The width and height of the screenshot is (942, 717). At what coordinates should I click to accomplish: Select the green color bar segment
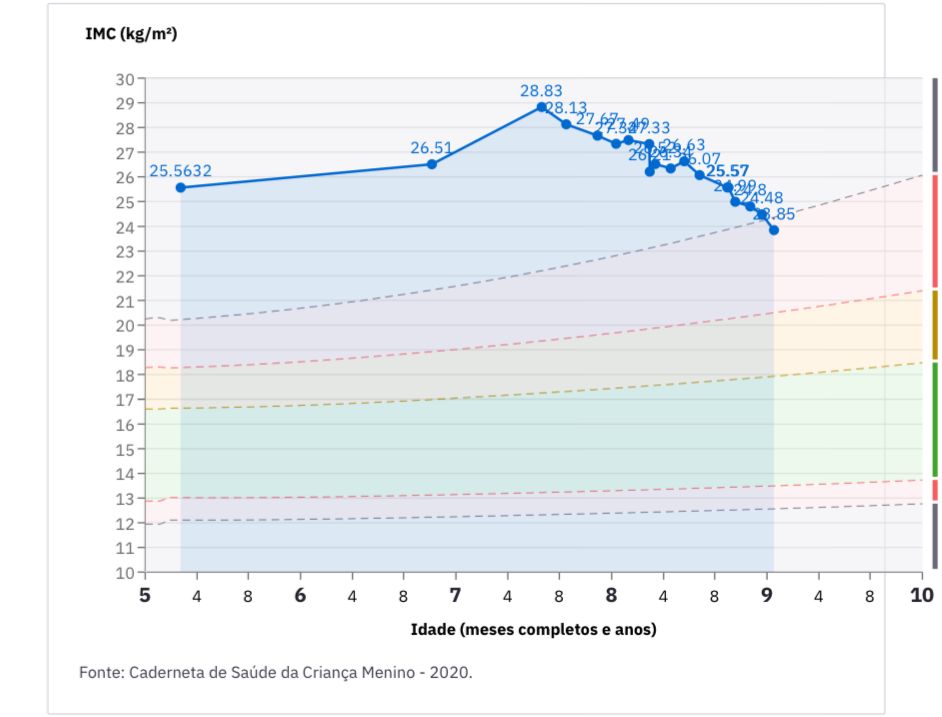(934, 419)
